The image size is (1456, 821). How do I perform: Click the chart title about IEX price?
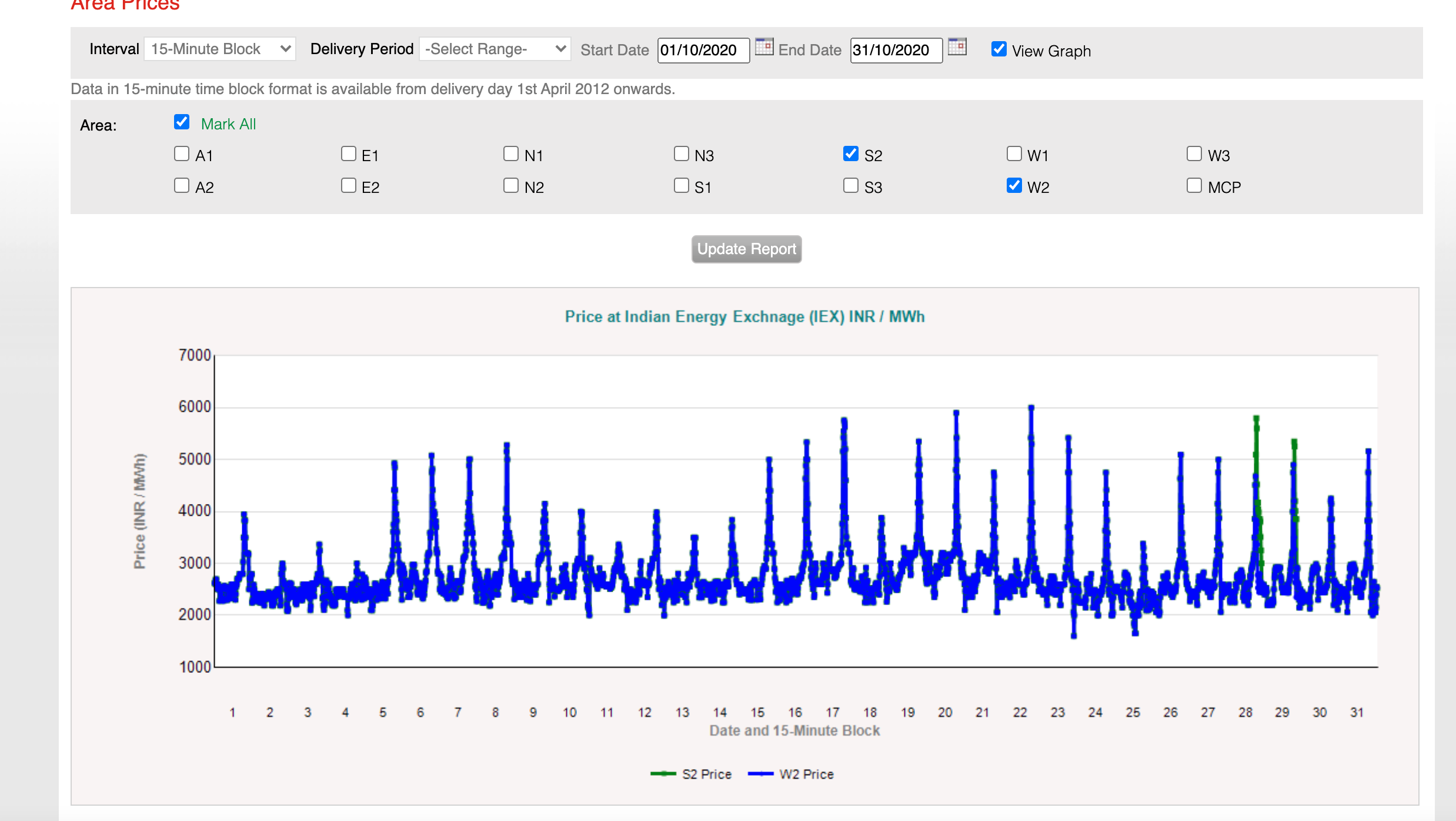tap(744, 317)
